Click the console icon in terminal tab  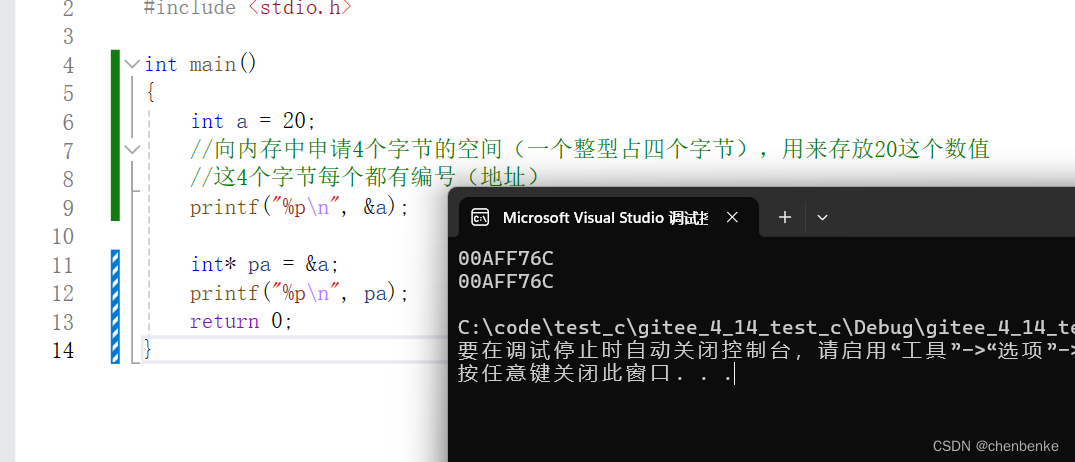(x=480, y=217)
